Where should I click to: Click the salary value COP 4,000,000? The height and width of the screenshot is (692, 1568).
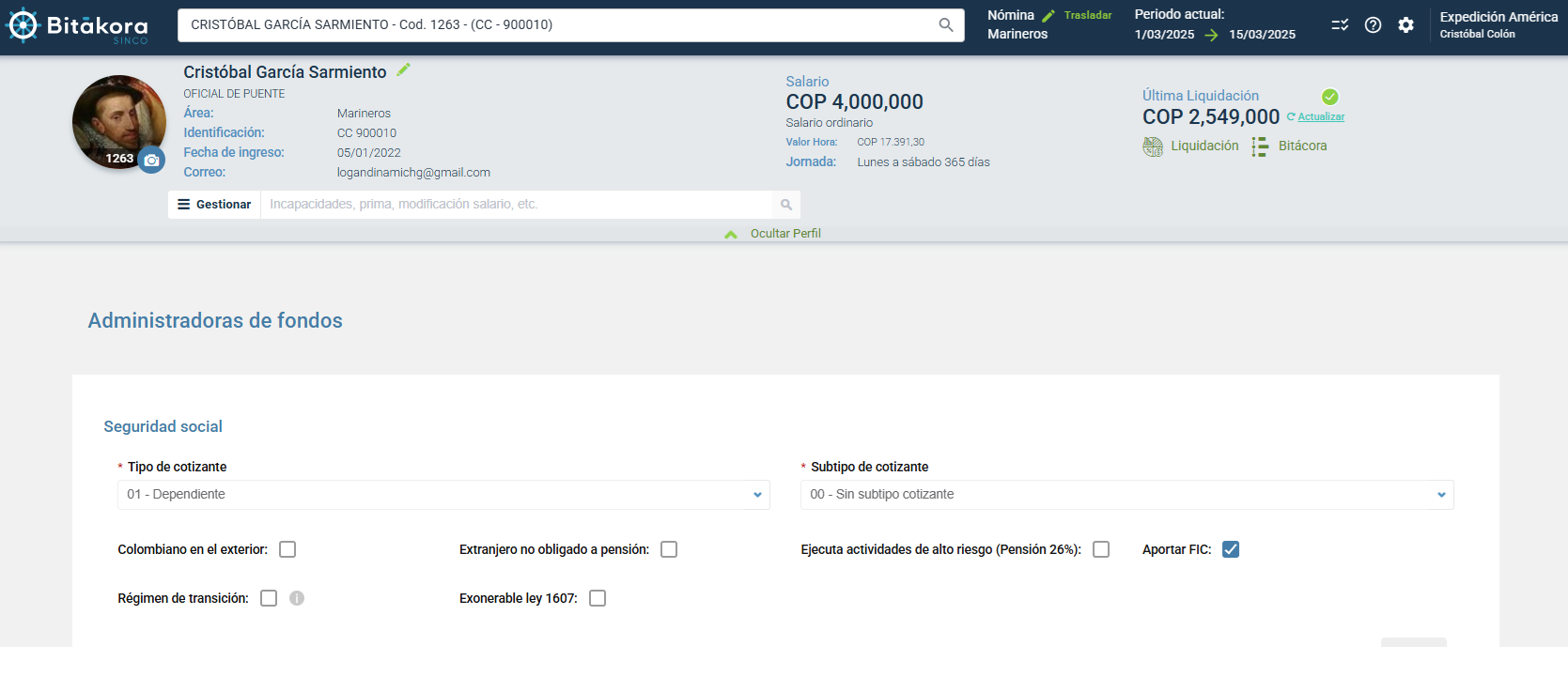click(854, 102)
